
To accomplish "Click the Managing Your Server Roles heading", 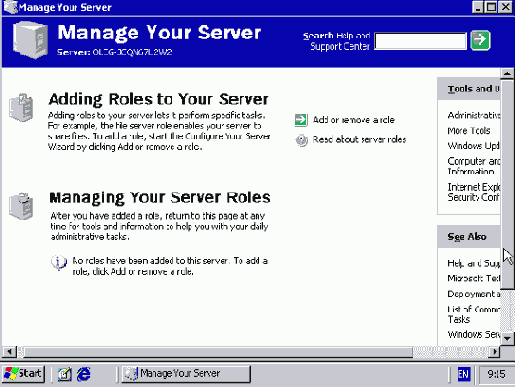I will coord(160,197).
